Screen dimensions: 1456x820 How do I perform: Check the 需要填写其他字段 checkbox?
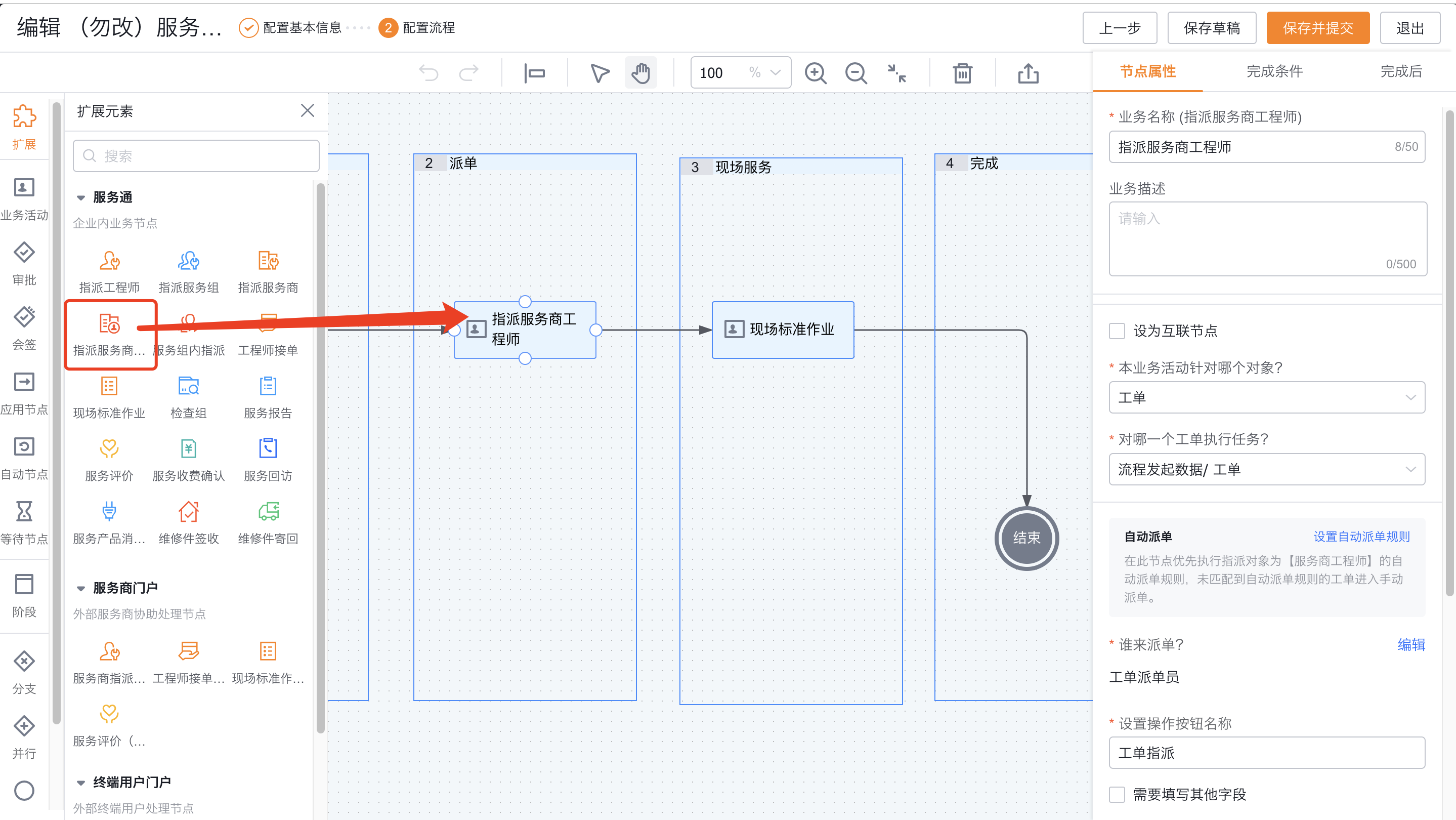tap(1117, 795)
